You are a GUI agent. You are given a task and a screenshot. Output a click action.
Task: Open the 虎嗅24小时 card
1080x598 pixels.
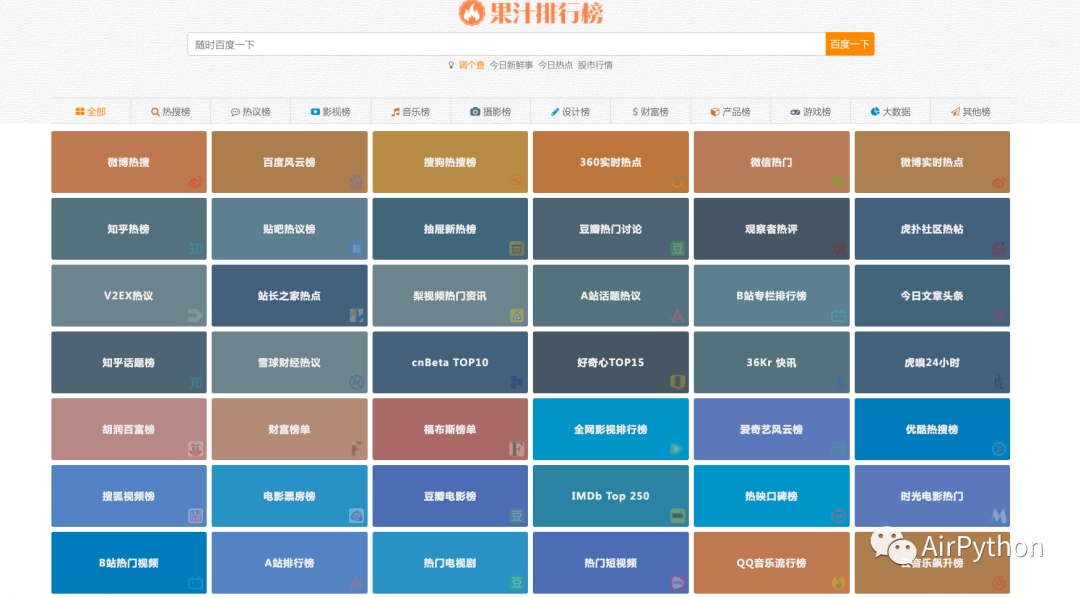[x=932, y=362]
